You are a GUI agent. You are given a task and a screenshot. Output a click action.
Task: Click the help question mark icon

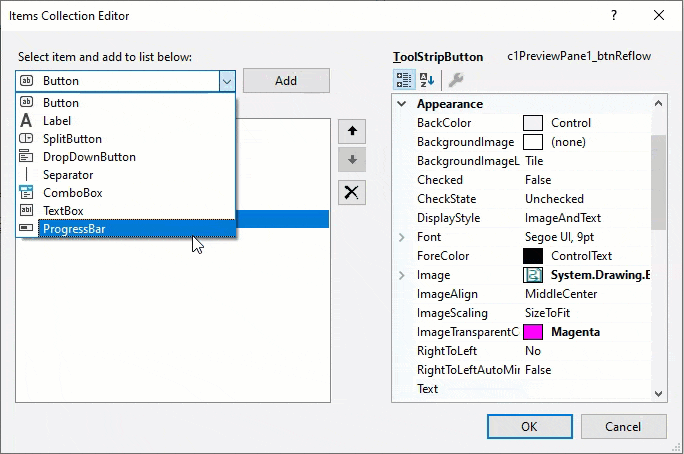pos(612,15)
